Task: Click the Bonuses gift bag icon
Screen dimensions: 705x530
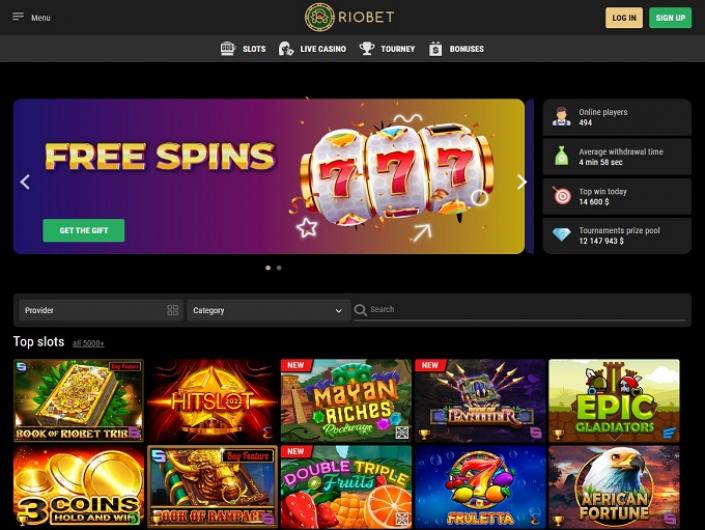Action: [x=435, y=49]
